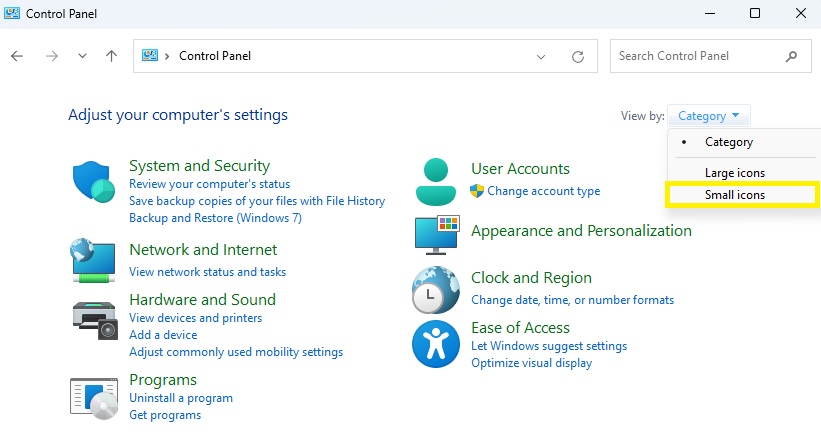
Task: Click Change date, time, or number formats
Action: tap(573, 300)
